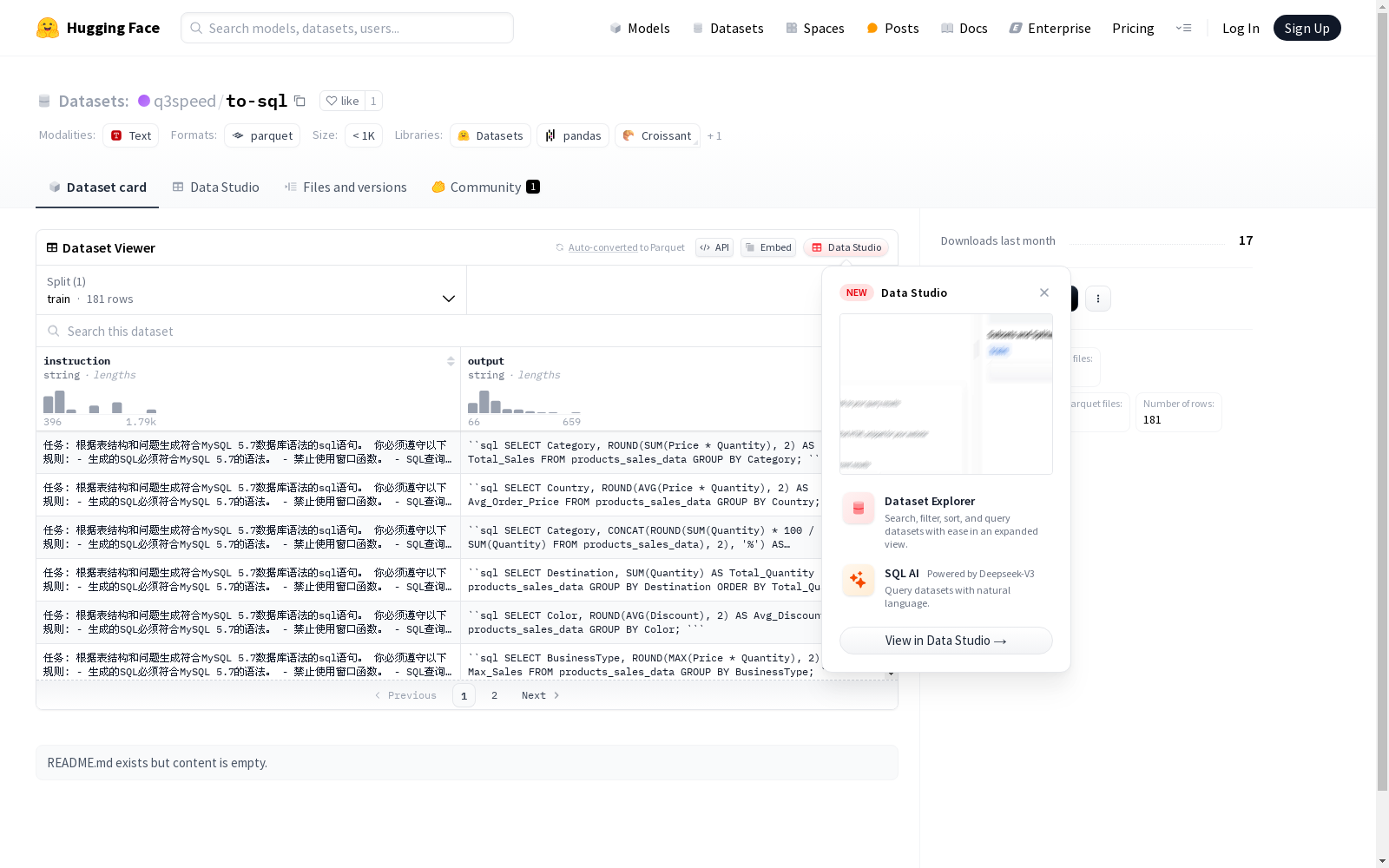Open the three-dots options button
Image resolution: width=1389 pixels, height=868 pixels.
click(1098, 299)
